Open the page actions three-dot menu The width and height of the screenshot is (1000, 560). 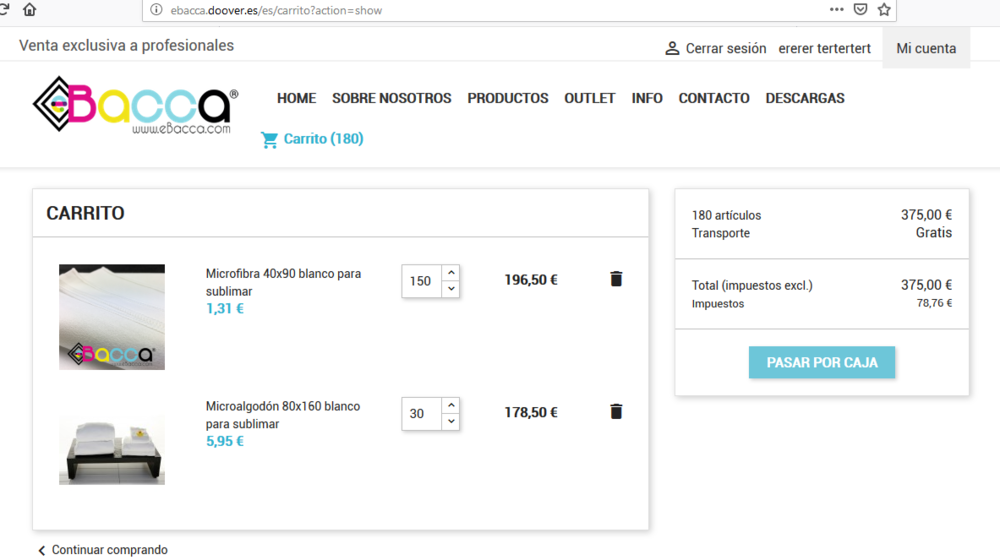point(836,10)
